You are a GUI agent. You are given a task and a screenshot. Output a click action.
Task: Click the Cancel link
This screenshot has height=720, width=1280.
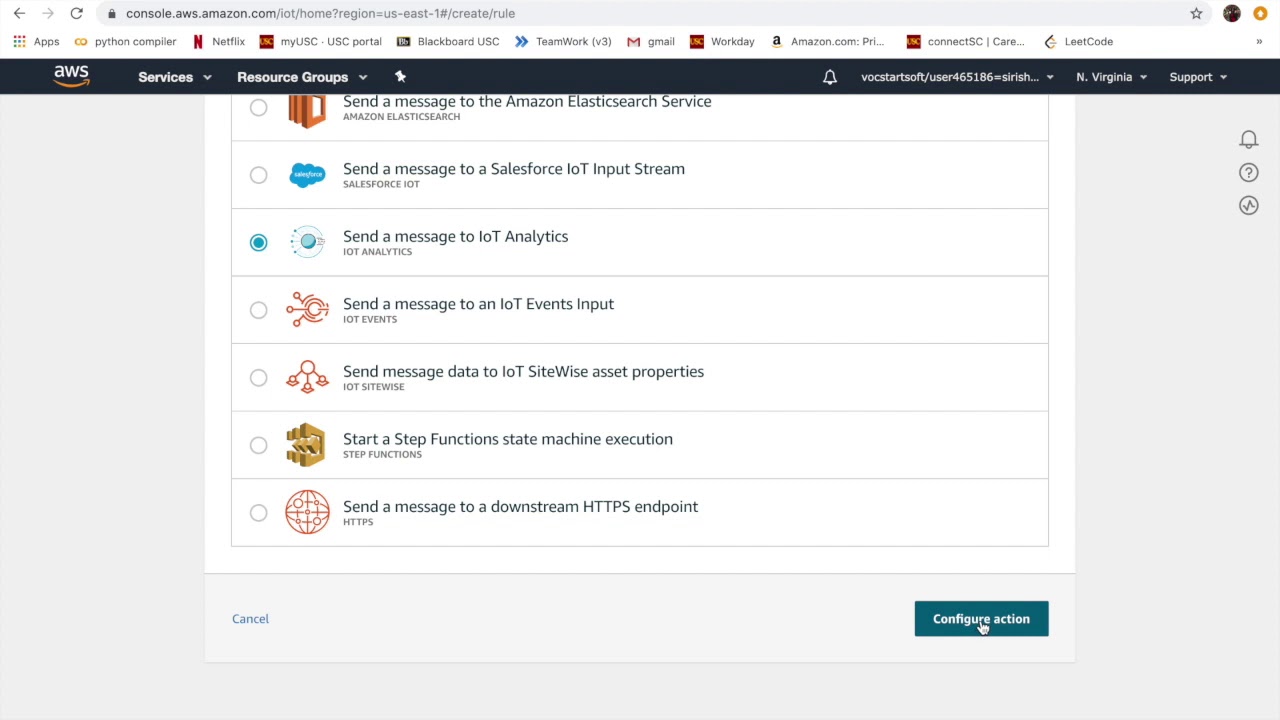[x=250, y=619]
